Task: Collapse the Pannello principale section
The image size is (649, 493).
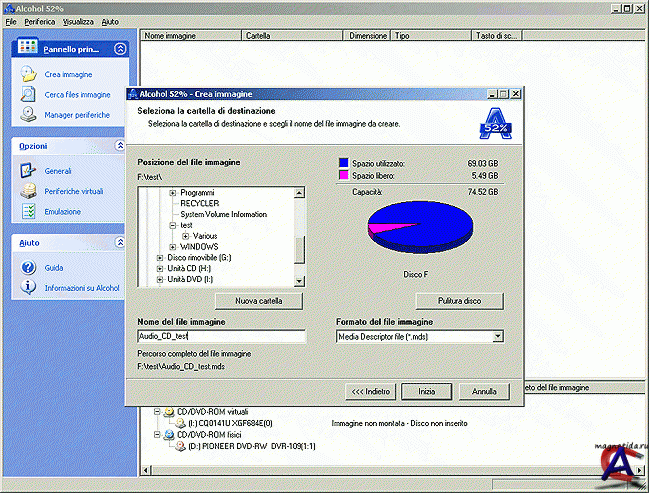Action: click(x=120, y=48)
